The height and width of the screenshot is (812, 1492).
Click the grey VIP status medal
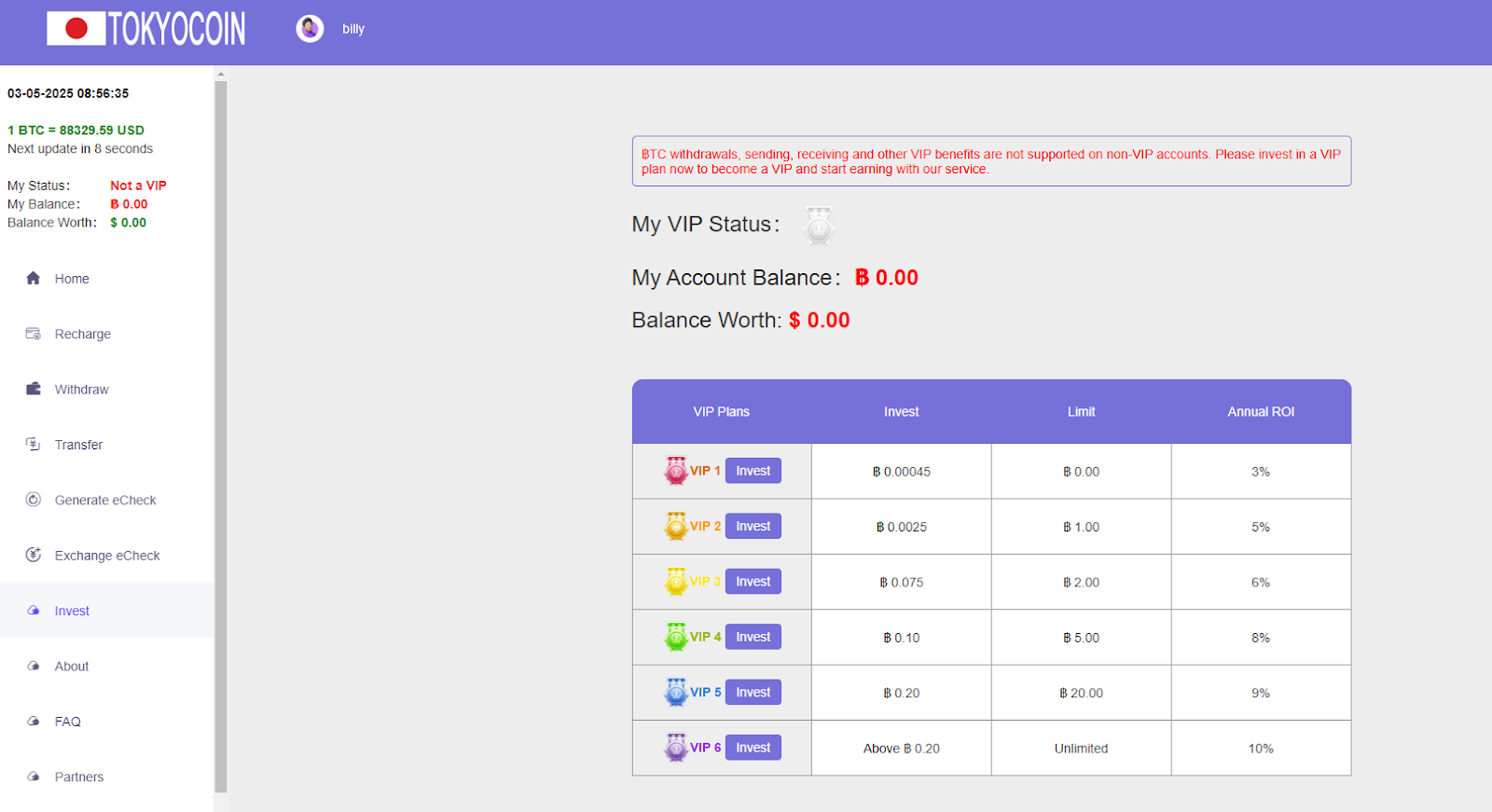[819, 226]
